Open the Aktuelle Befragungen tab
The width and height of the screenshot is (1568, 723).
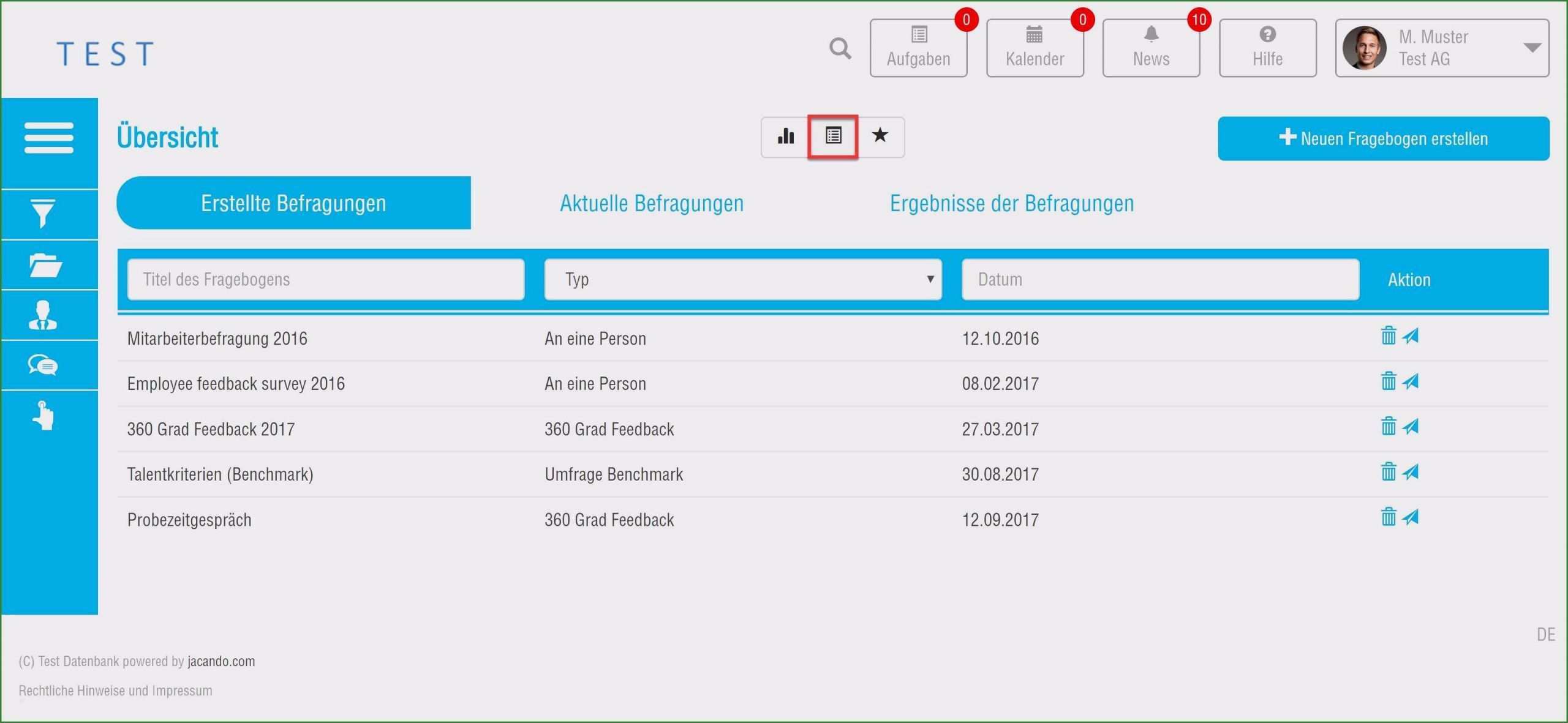coord(652,203)
